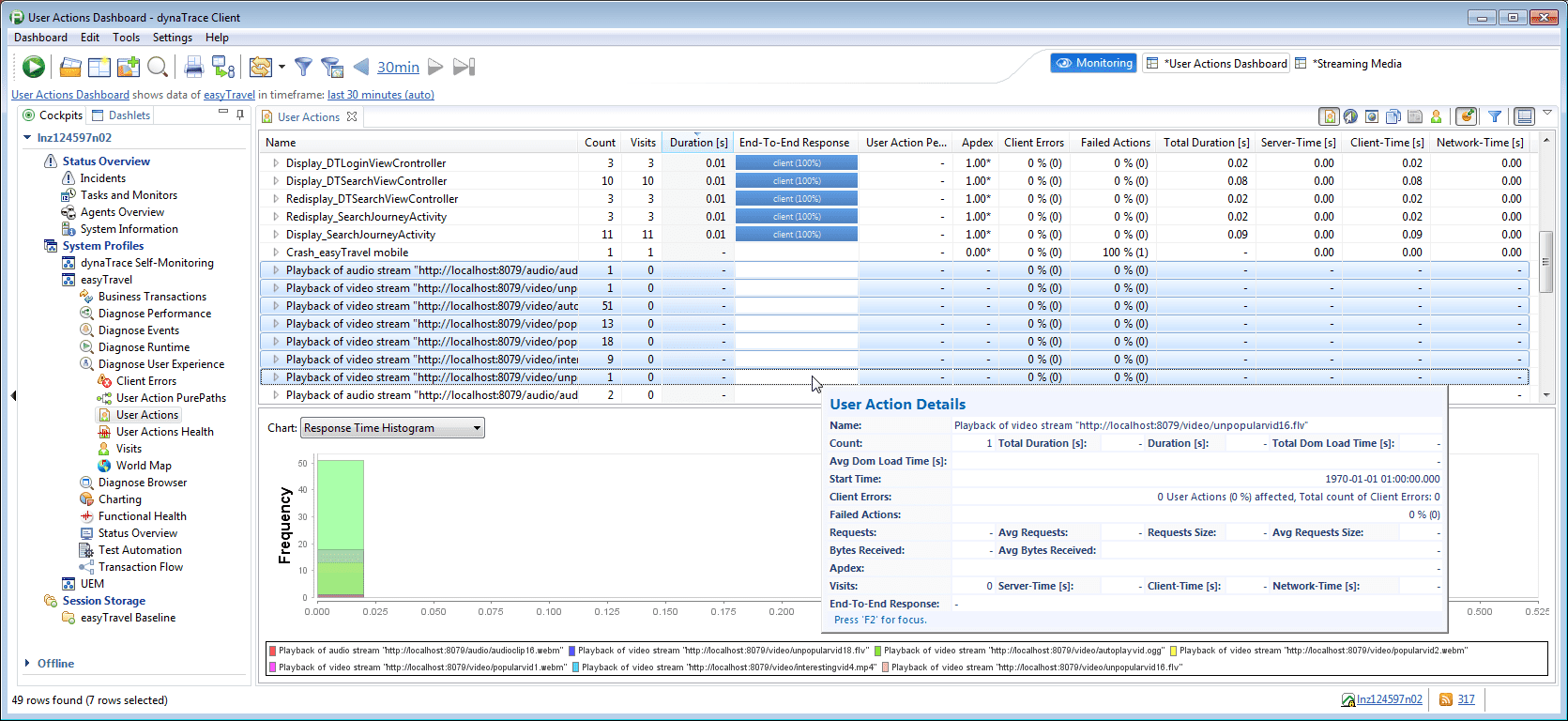Open the Chart Response Time Histogram combo box

[392, 428]
